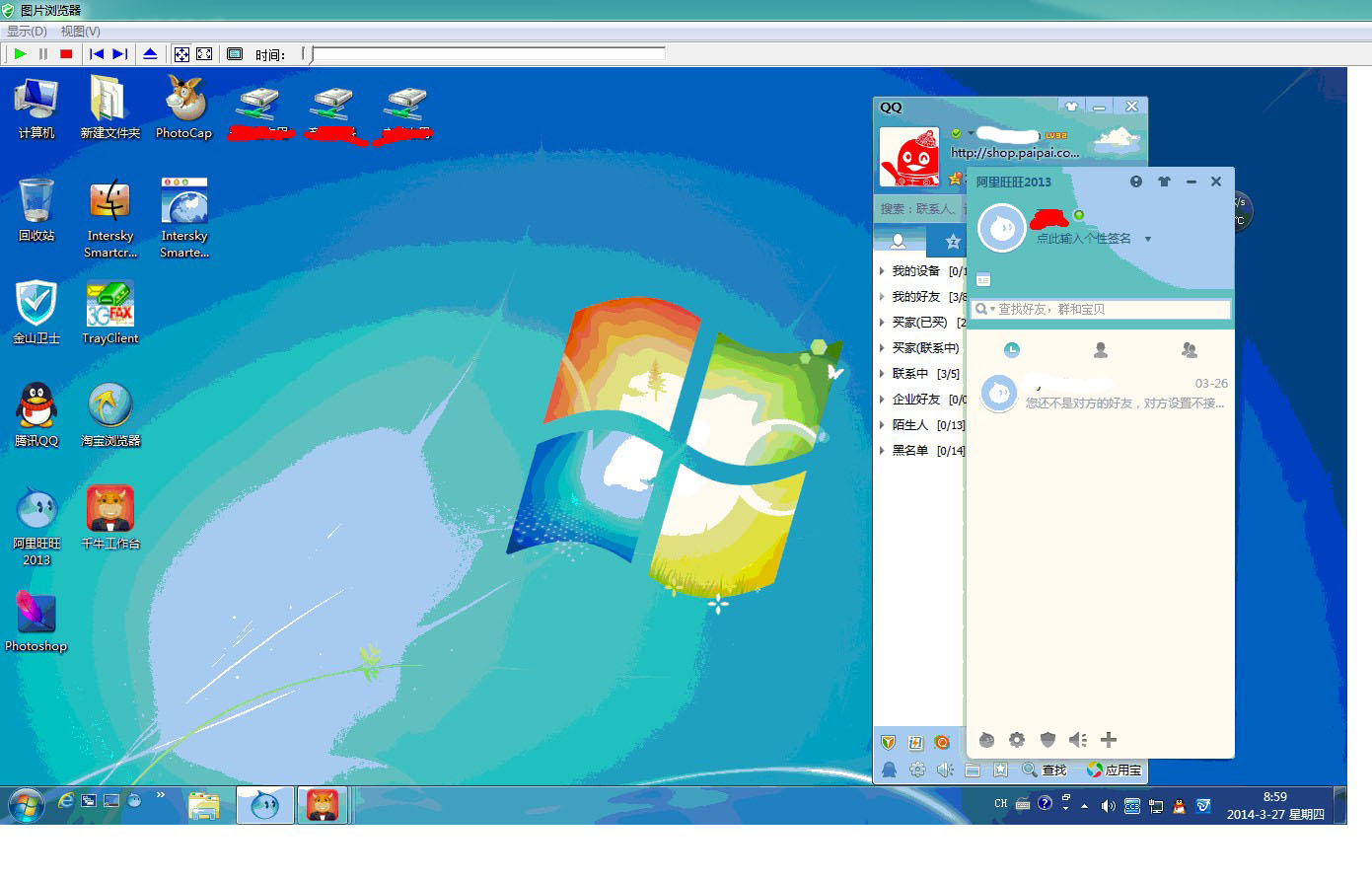Image resolution: width=1372 pixels, height=880 pixels.
Task: Open the QQ orange circular app icon
Action: click(x=942, y=742)
